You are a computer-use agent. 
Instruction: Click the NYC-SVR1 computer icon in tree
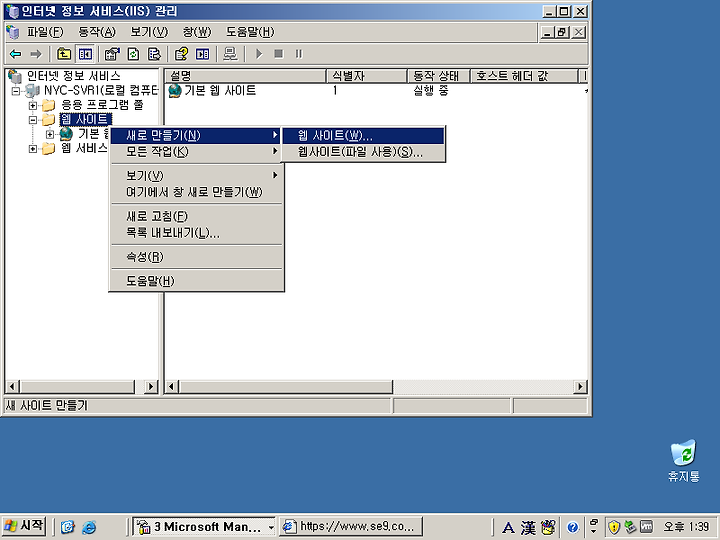(x=32, y=90)
